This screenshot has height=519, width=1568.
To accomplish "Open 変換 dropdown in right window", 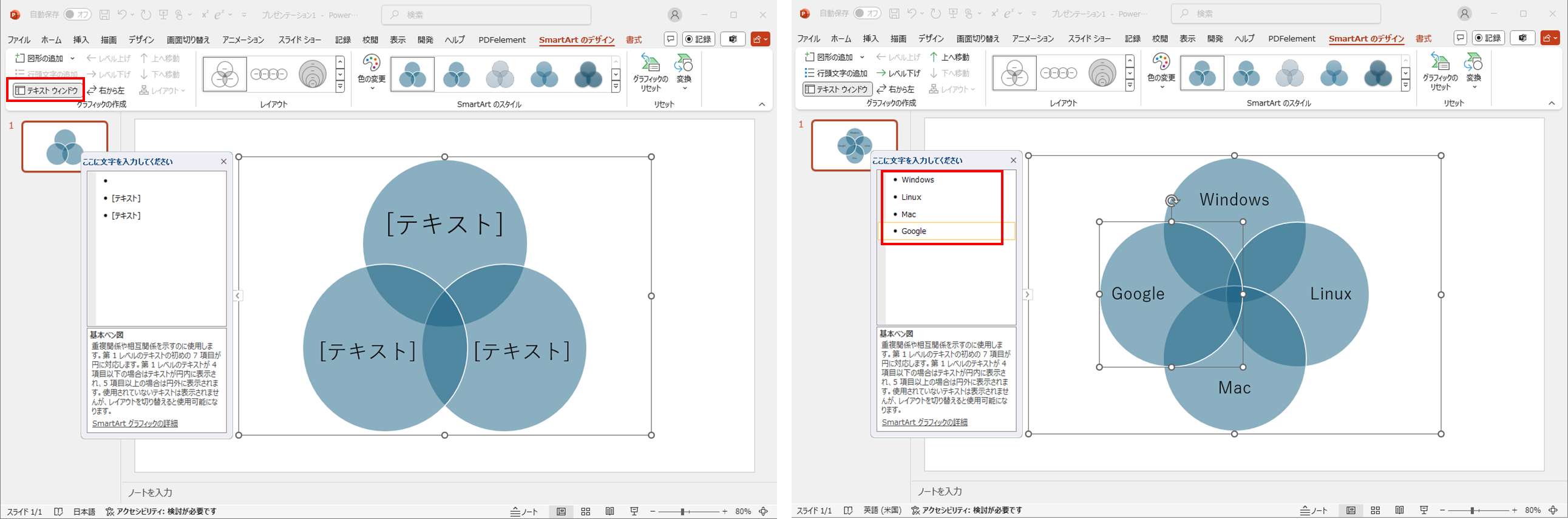I will click(x=1474, y=72).
